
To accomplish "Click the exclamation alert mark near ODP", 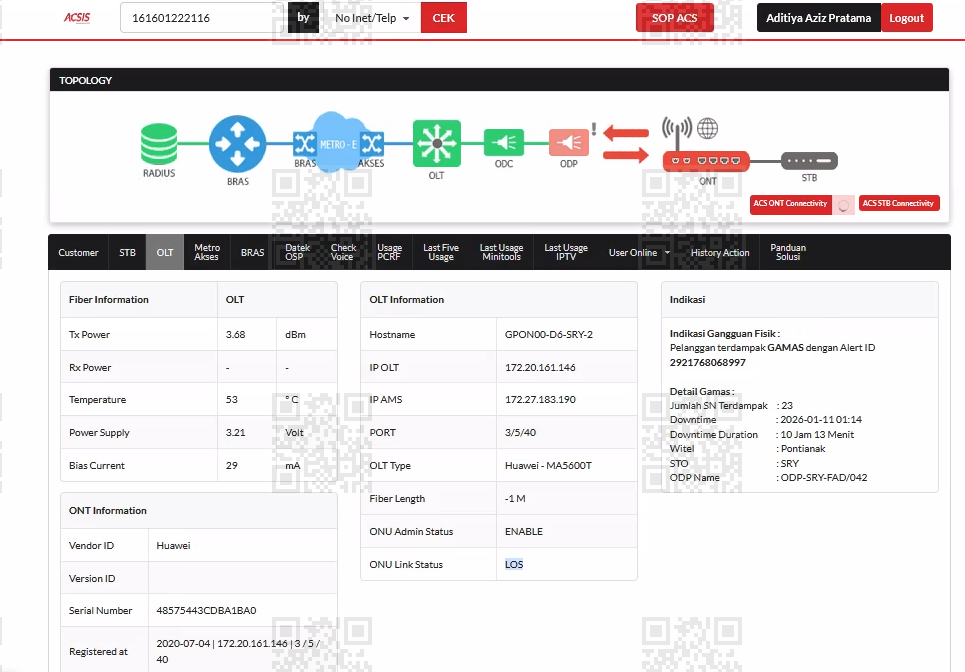I will point(594,129).
